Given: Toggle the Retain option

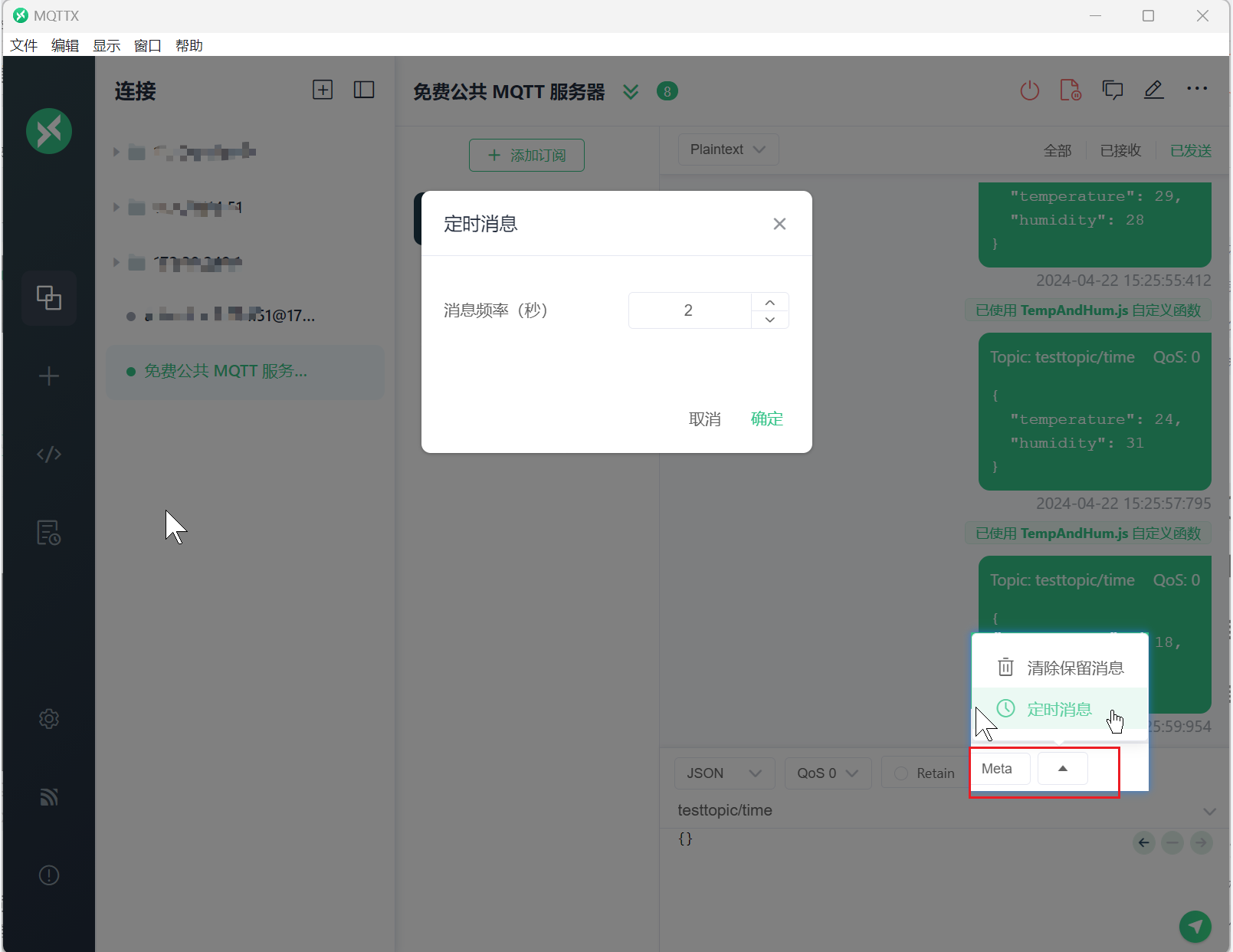Looking at the screenshot, I should pos(924,773).
